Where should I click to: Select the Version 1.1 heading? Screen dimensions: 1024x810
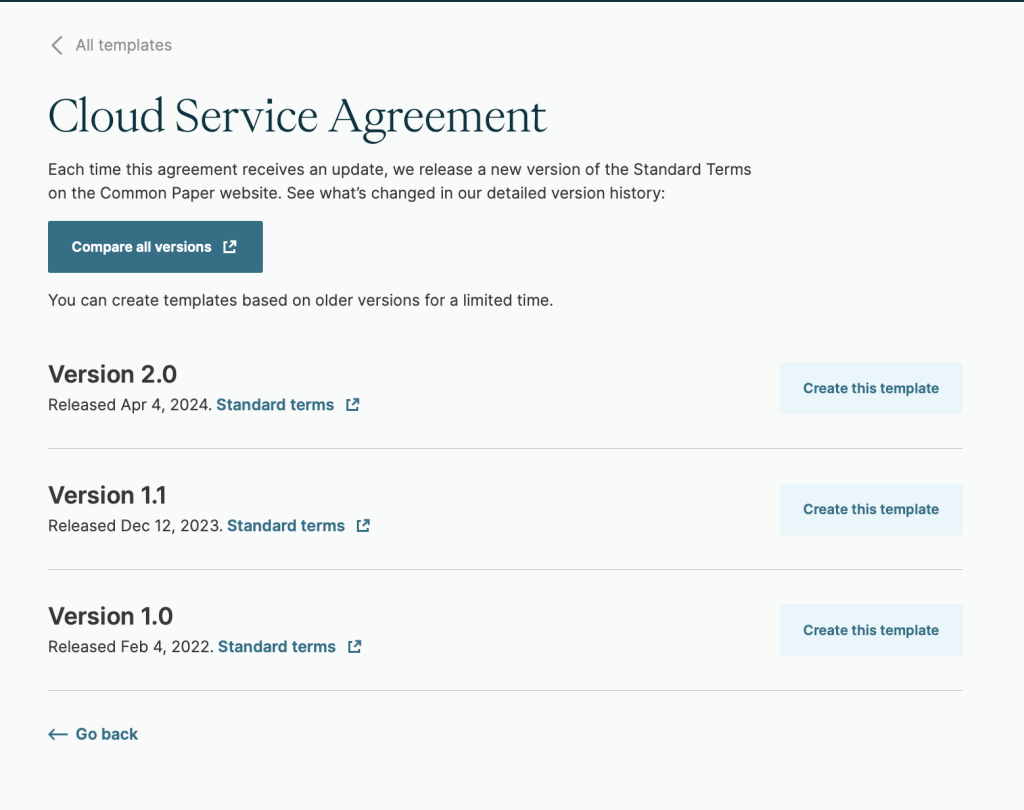(107, 495)
